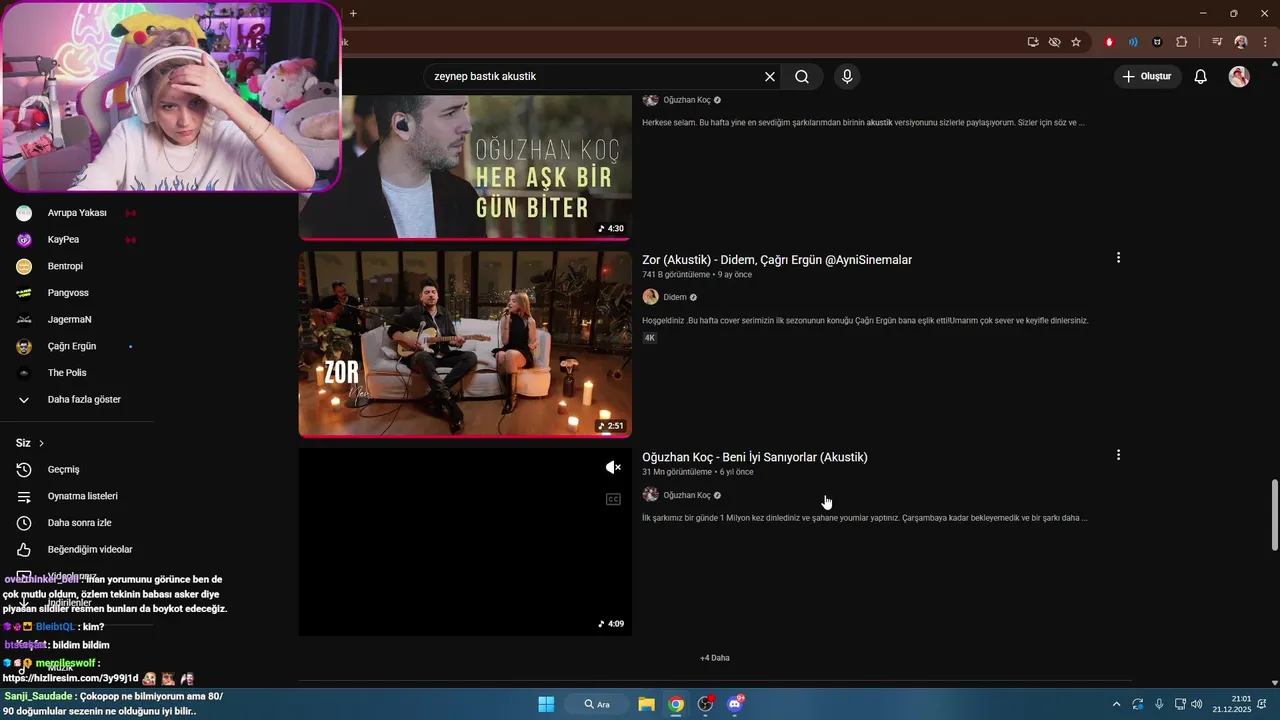This screenshot has width=1280, height=720.
Task: Start voice search with the microphone
Action: [847, 76]
